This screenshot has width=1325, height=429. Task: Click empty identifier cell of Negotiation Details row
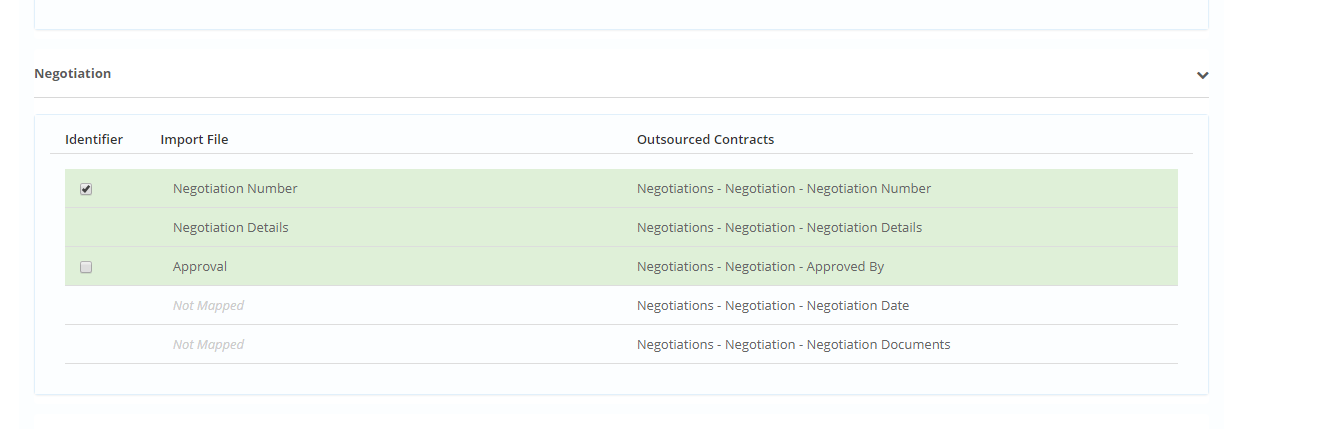click(86, 228)
